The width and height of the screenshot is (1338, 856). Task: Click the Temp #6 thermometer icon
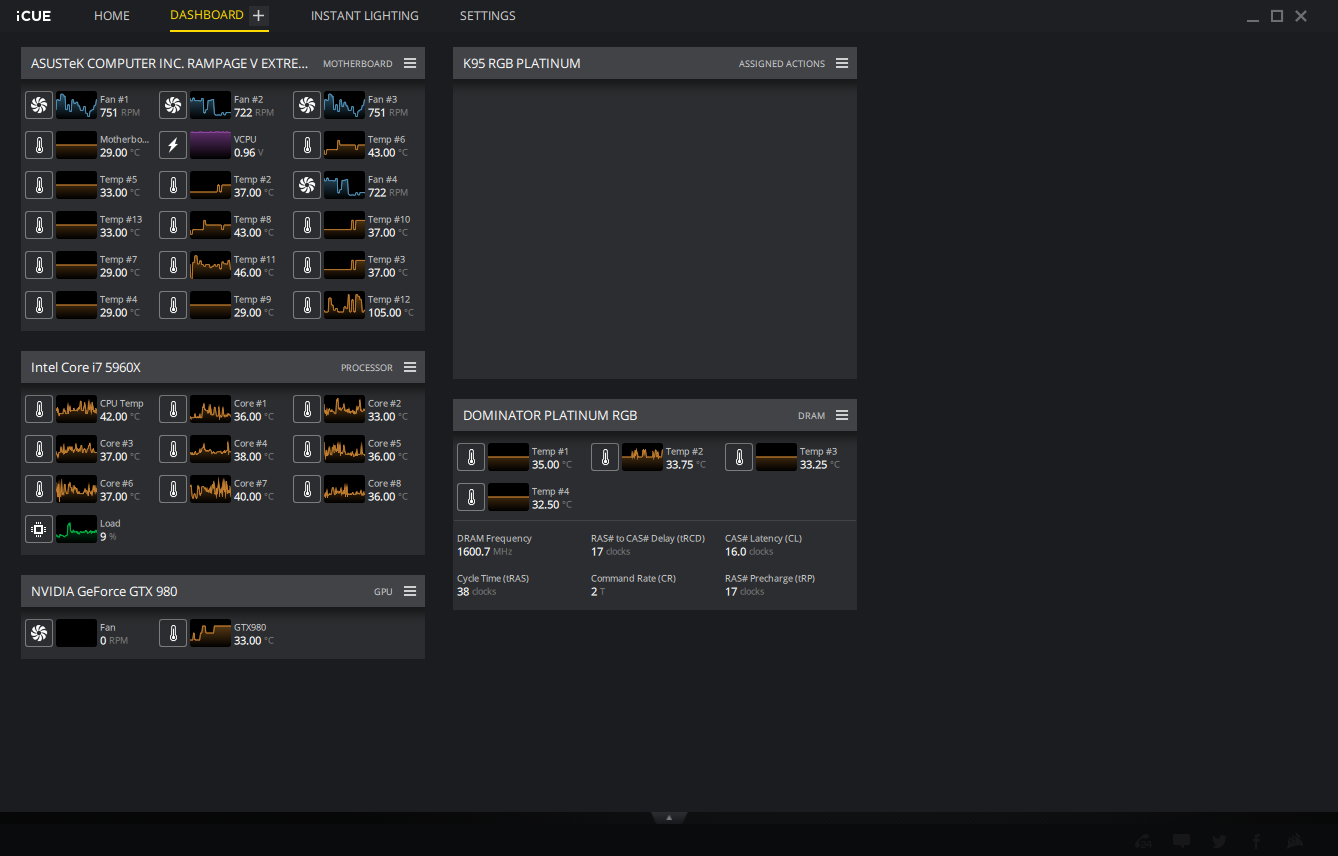[307, 145]
